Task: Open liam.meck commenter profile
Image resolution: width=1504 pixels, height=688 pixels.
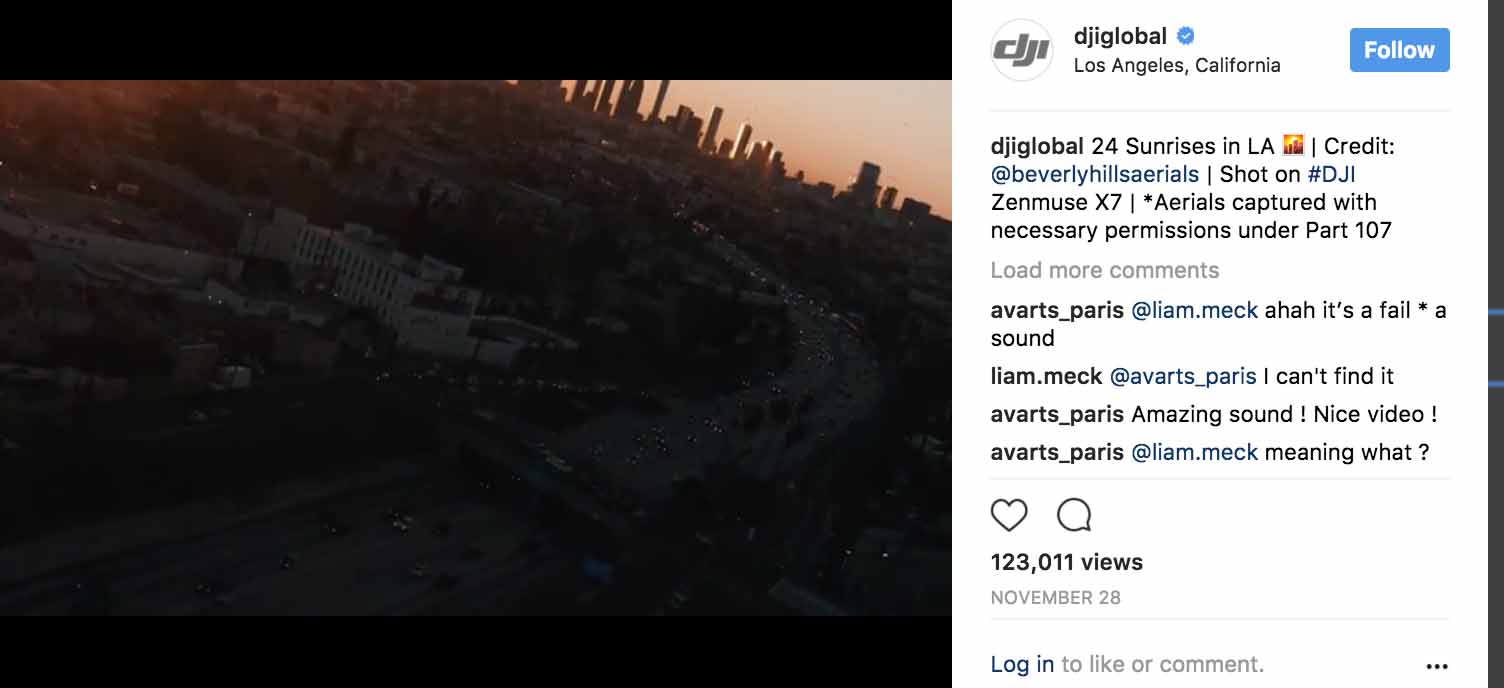Action: (x=1046, y=376)
